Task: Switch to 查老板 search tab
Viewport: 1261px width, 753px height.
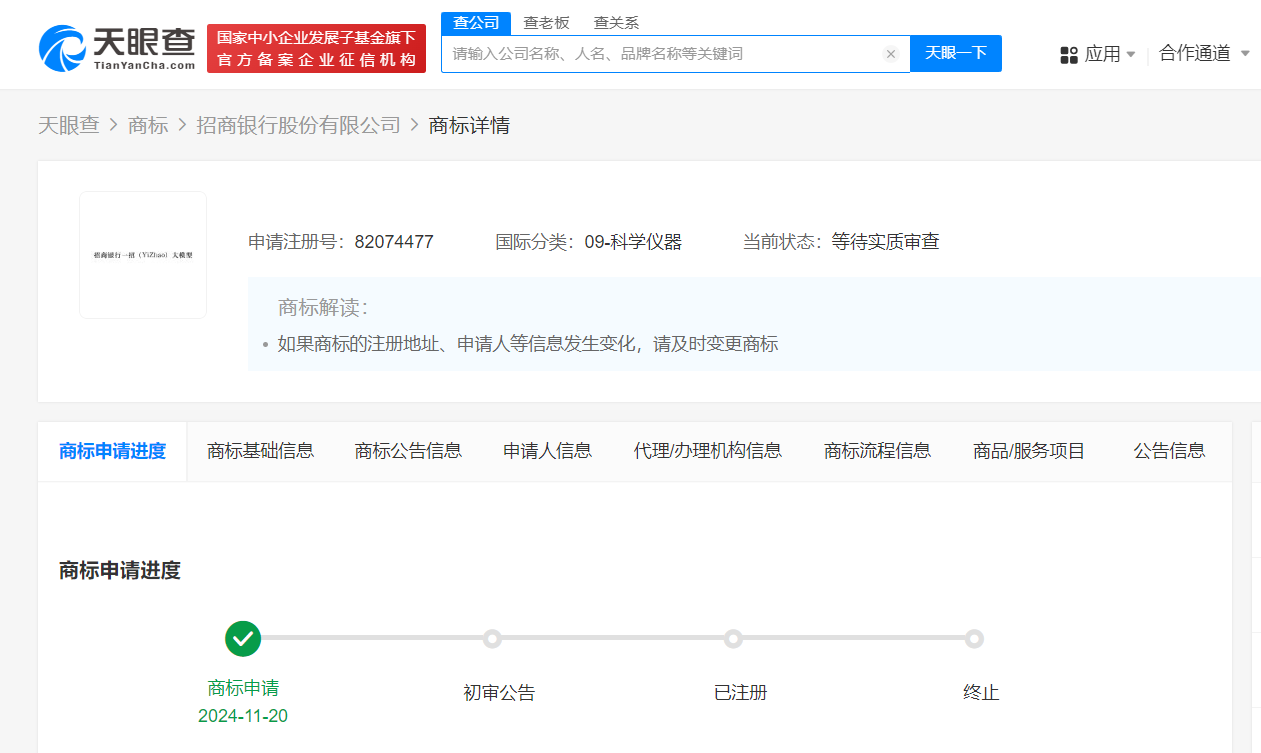Action: click(x=546, y=23)
